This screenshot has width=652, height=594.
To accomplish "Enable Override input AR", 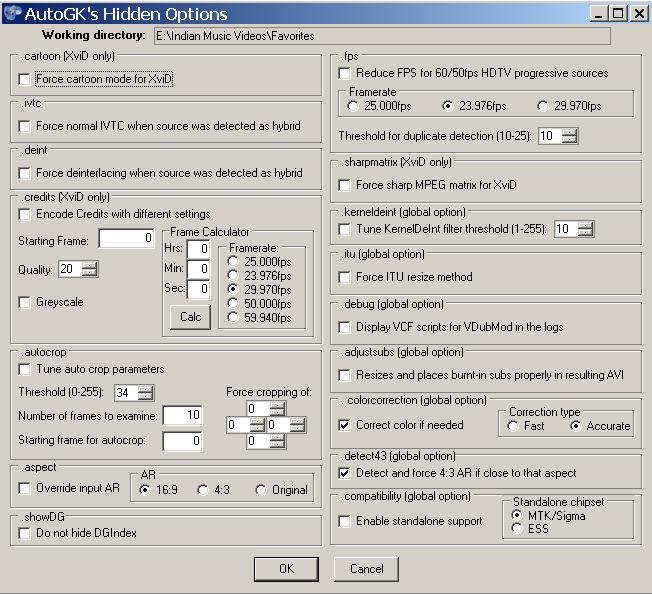I will coord(25,488).
